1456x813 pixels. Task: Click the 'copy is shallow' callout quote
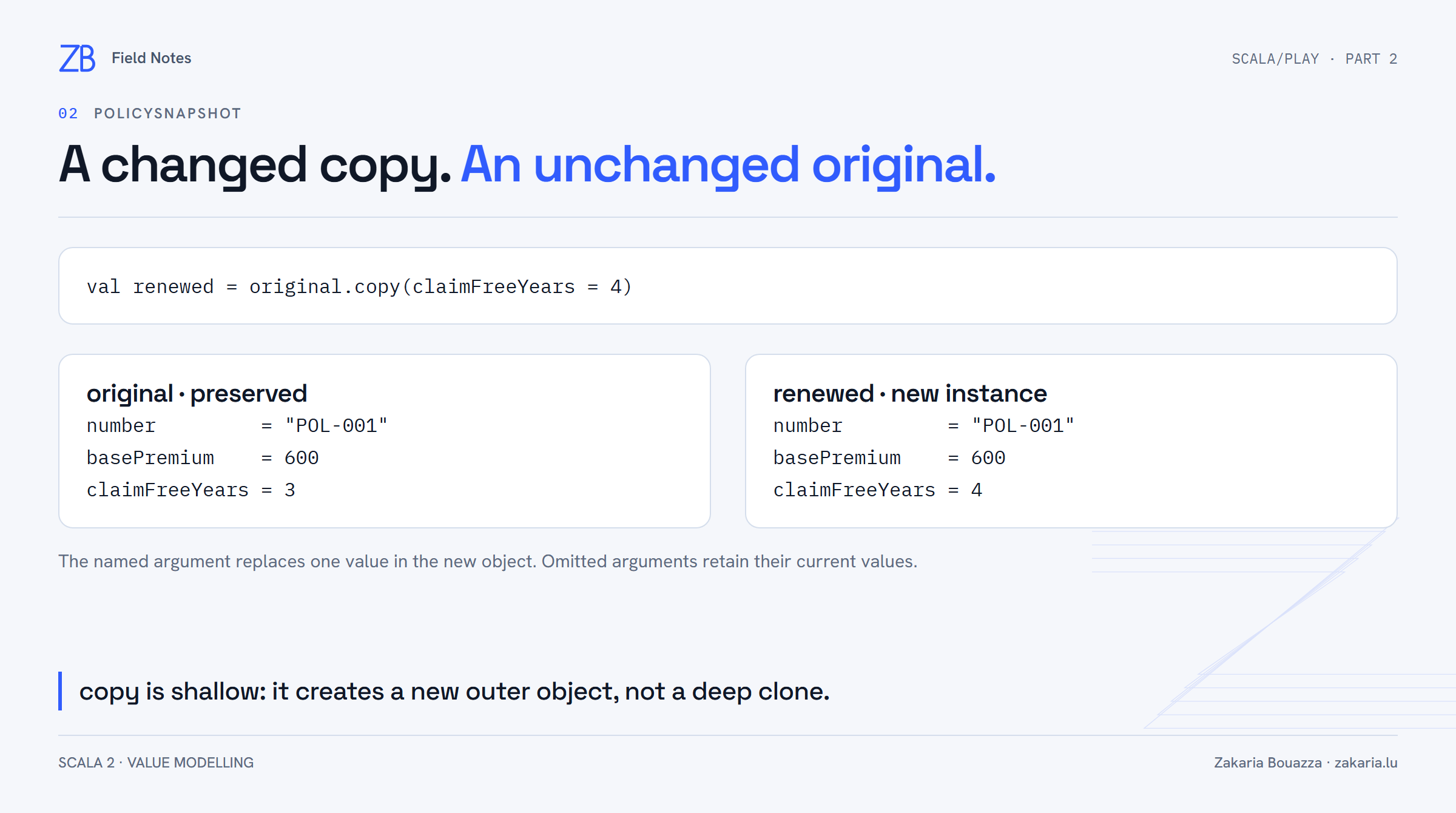(x=454, y=692)
